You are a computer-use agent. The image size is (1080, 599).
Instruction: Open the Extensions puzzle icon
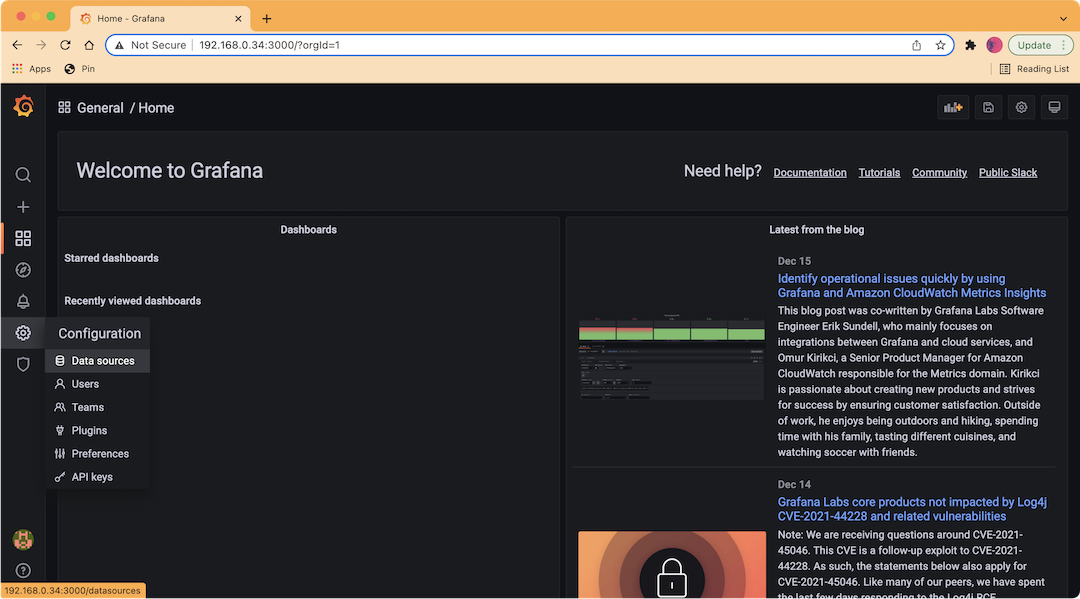click(970, 45)
